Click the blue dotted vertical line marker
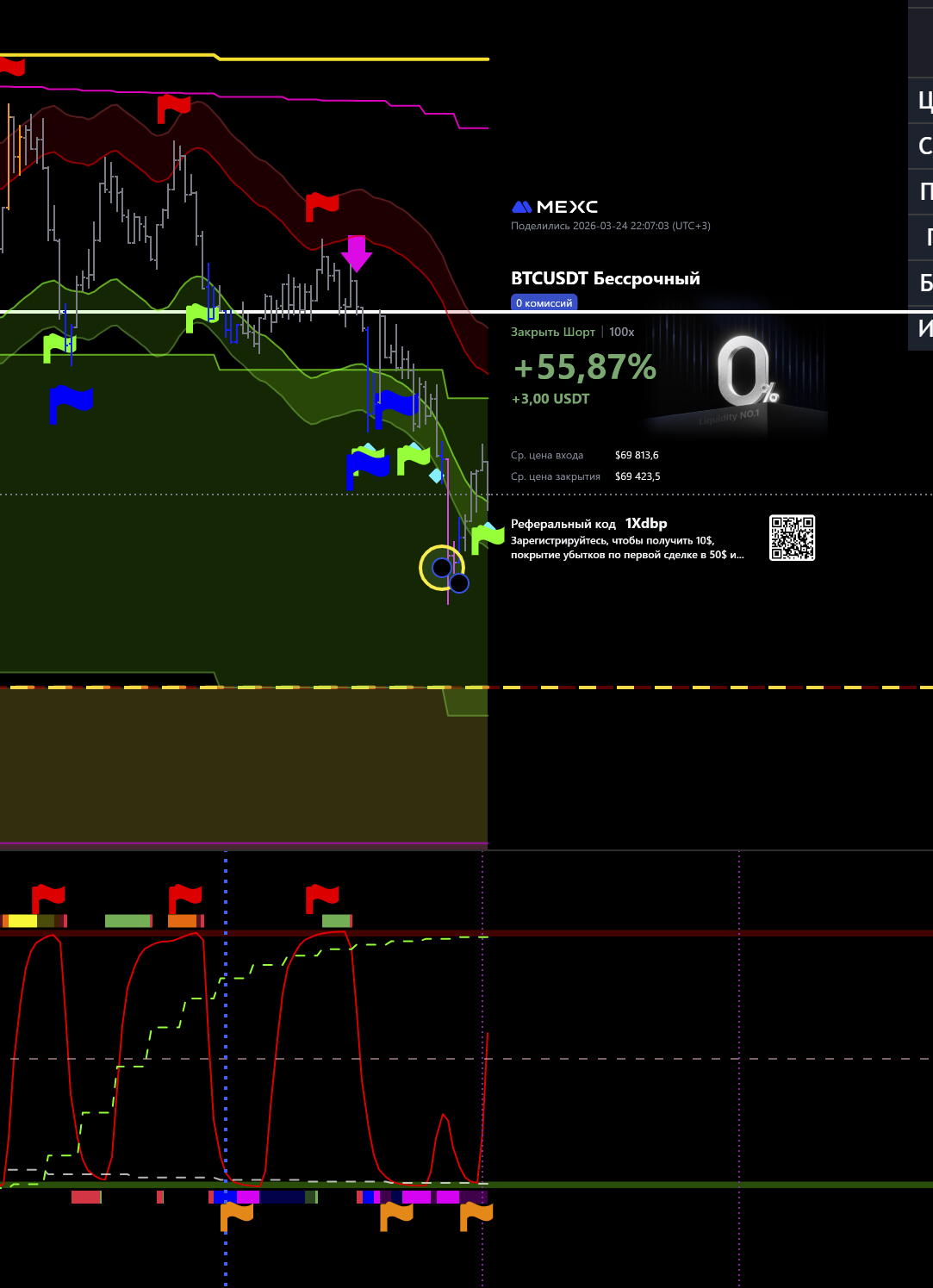The image size is (933, 1288). [226, 1034]
